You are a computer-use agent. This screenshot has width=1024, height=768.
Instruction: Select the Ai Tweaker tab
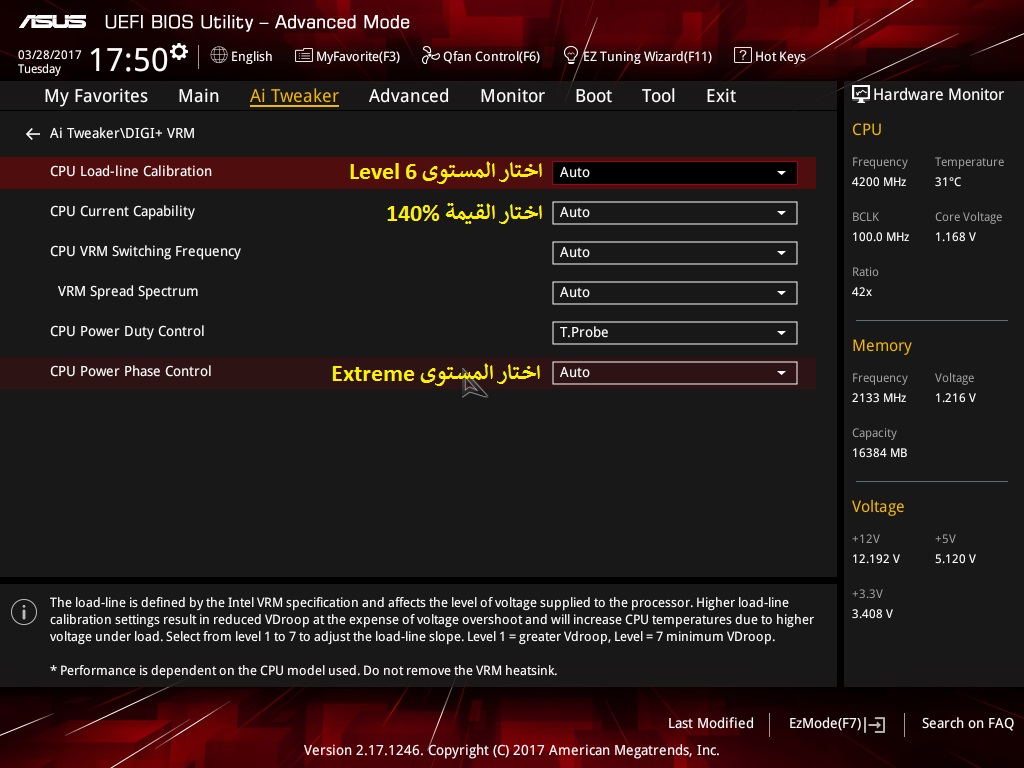[x=294, y=96]
